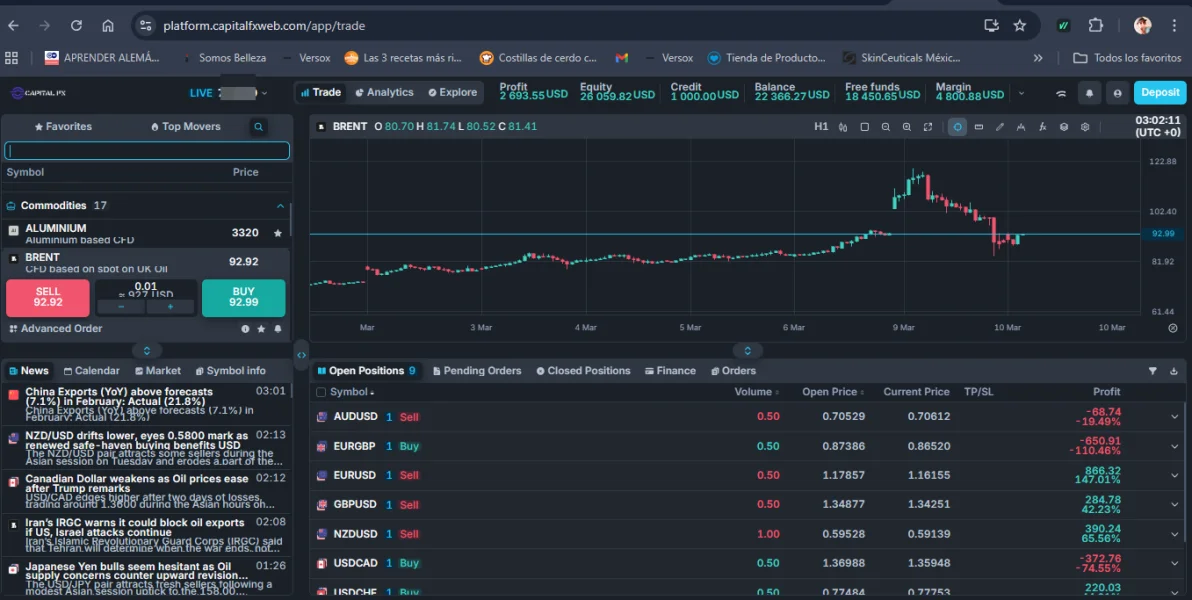Open the chart indicators fx tool

[1042, 127]
